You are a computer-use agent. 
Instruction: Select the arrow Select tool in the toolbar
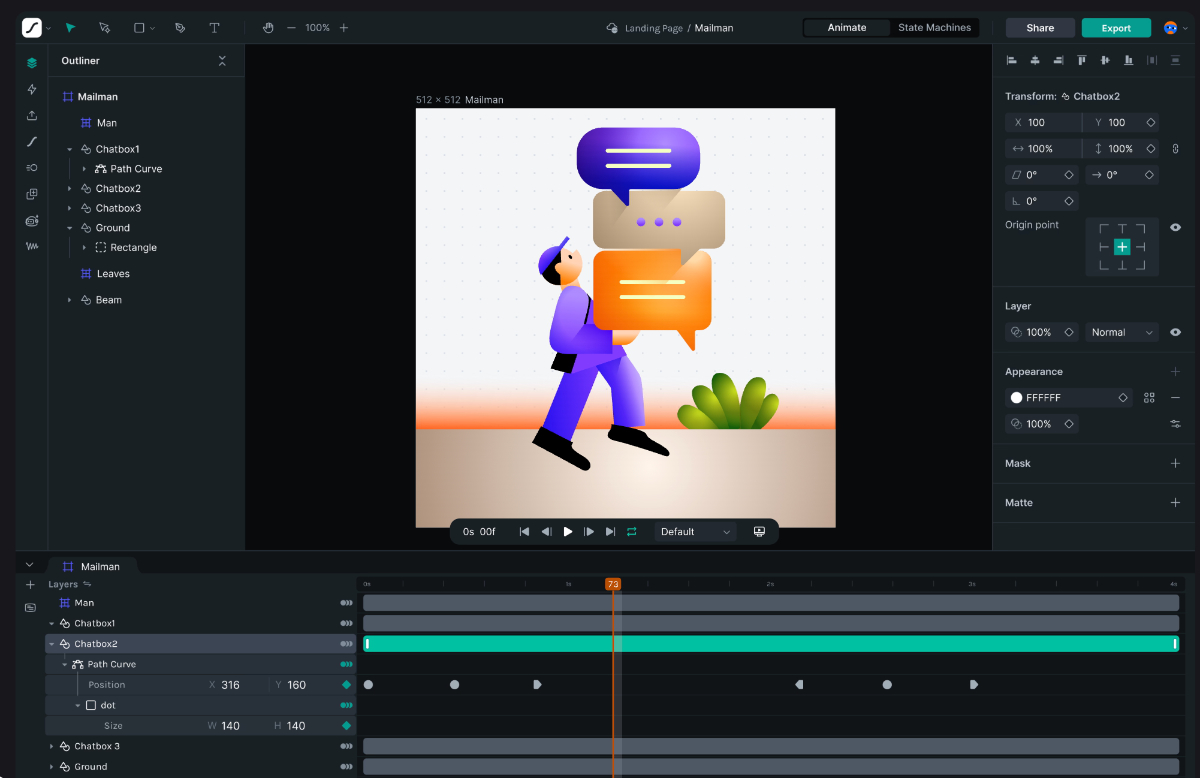70,27
